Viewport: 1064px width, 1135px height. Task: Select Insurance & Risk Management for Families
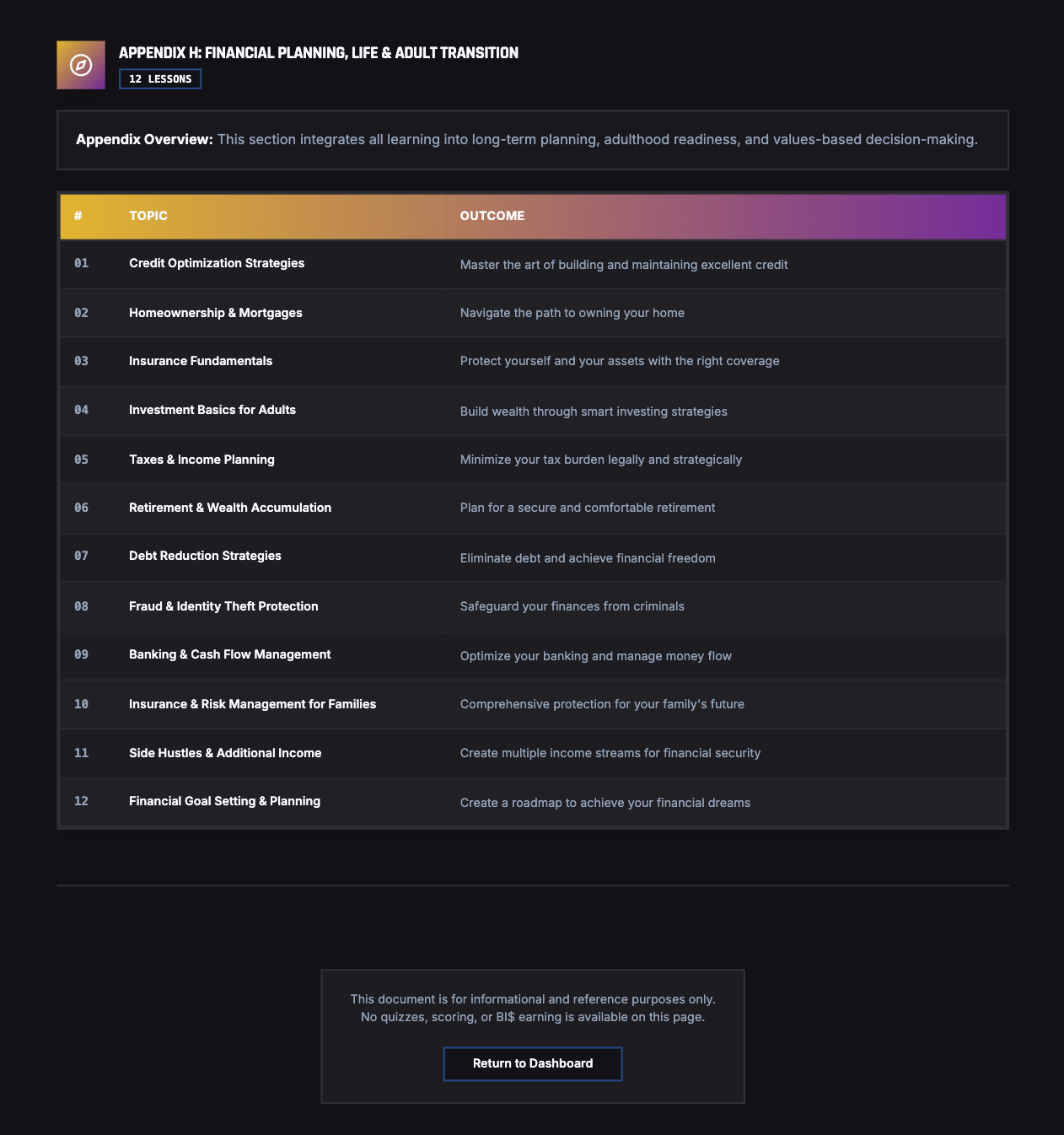(252, 704)
